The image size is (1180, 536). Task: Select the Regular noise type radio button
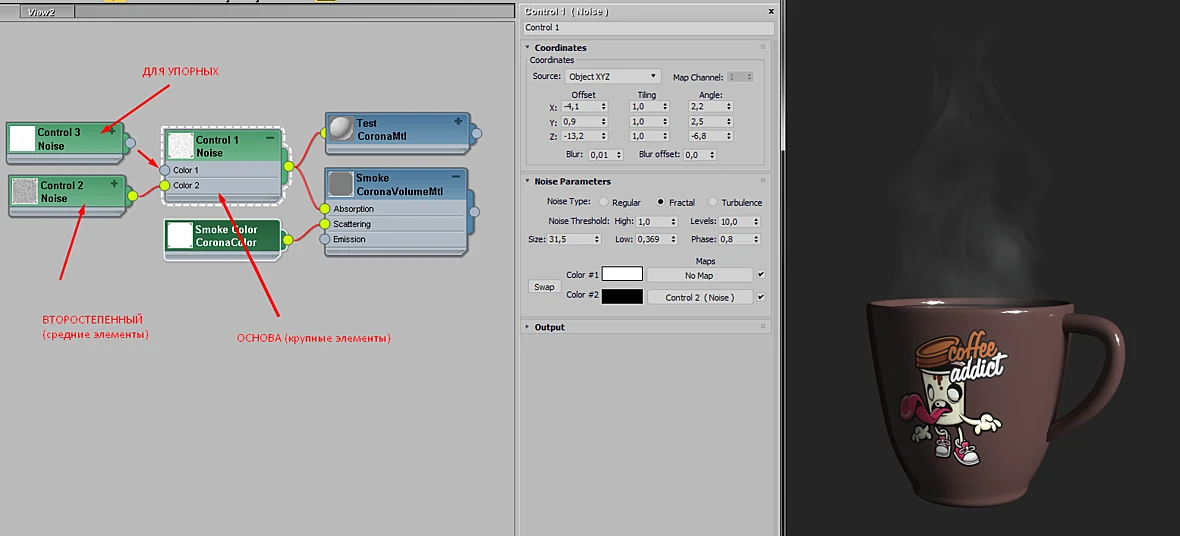tap(604, 203)
